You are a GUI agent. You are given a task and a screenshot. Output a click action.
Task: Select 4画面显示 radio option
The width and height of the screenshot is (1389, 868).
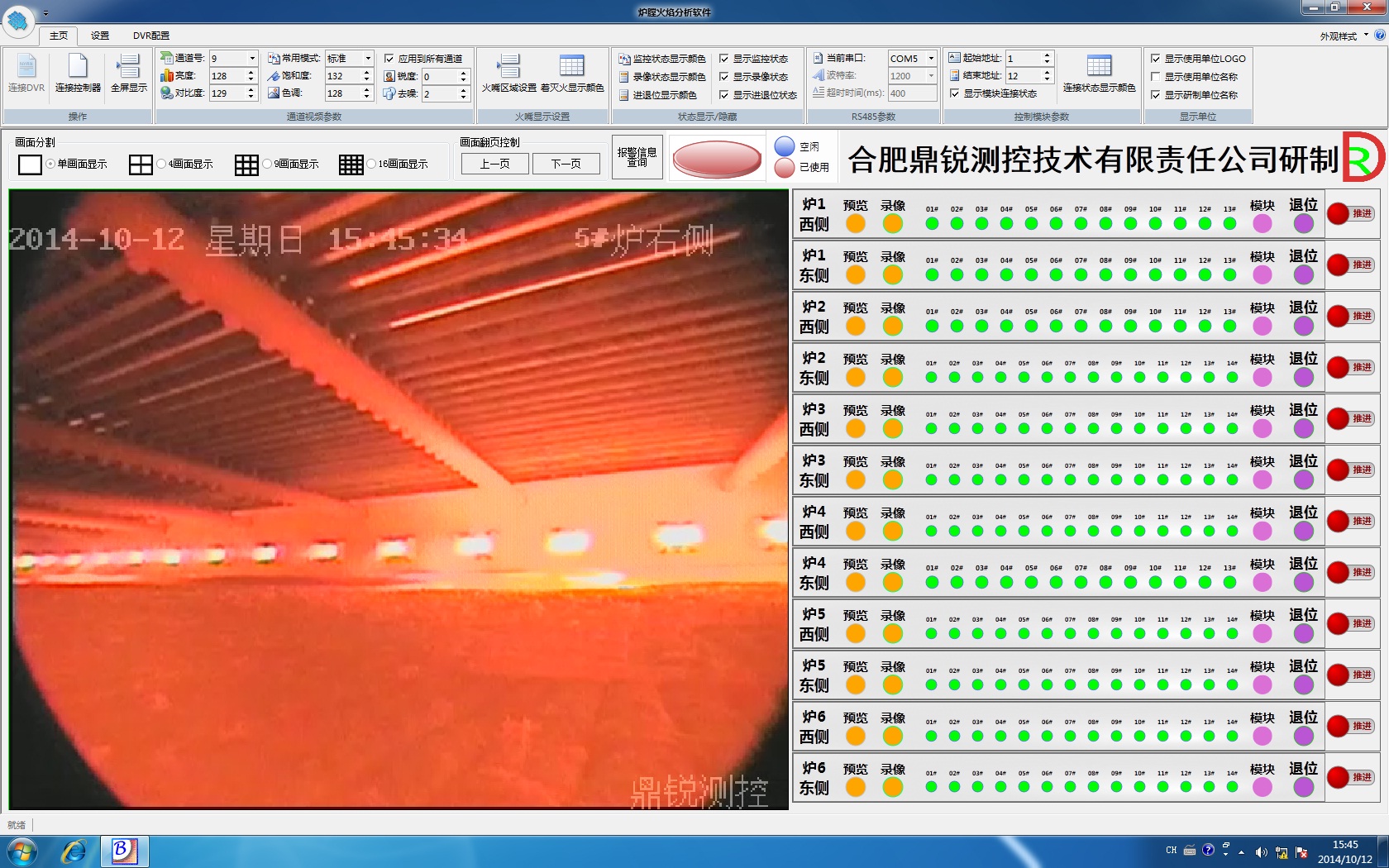click(161, 164)
